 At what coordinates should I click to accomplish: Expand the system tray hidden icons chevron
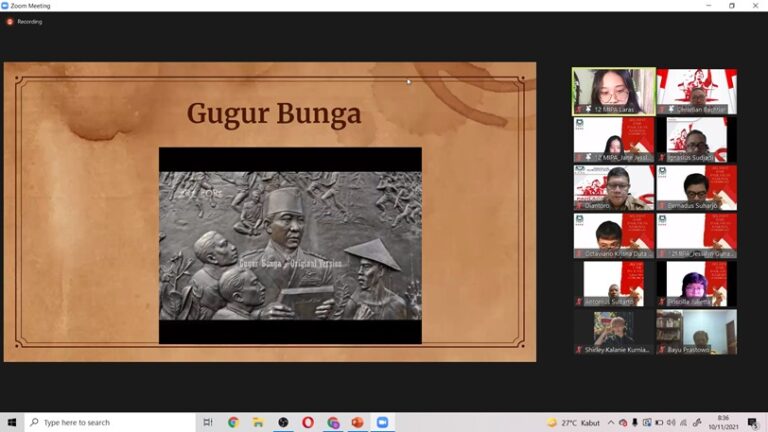[612, 422]
